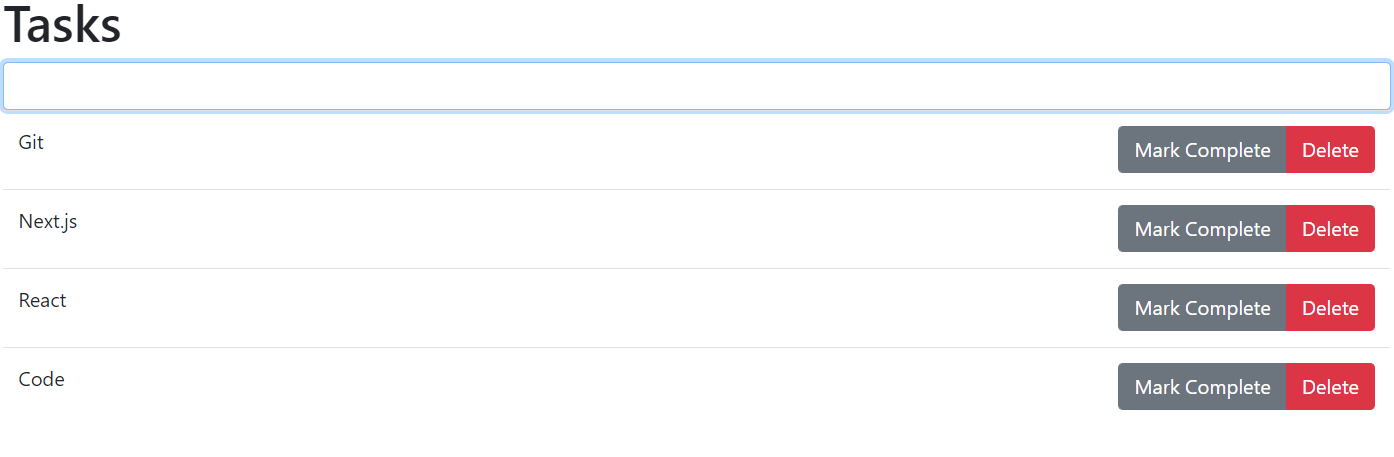Click the Git task name text
Image resolution: width=1394 pixels, height=457 pixels.
pyautogui.click(x=31, y=142)
